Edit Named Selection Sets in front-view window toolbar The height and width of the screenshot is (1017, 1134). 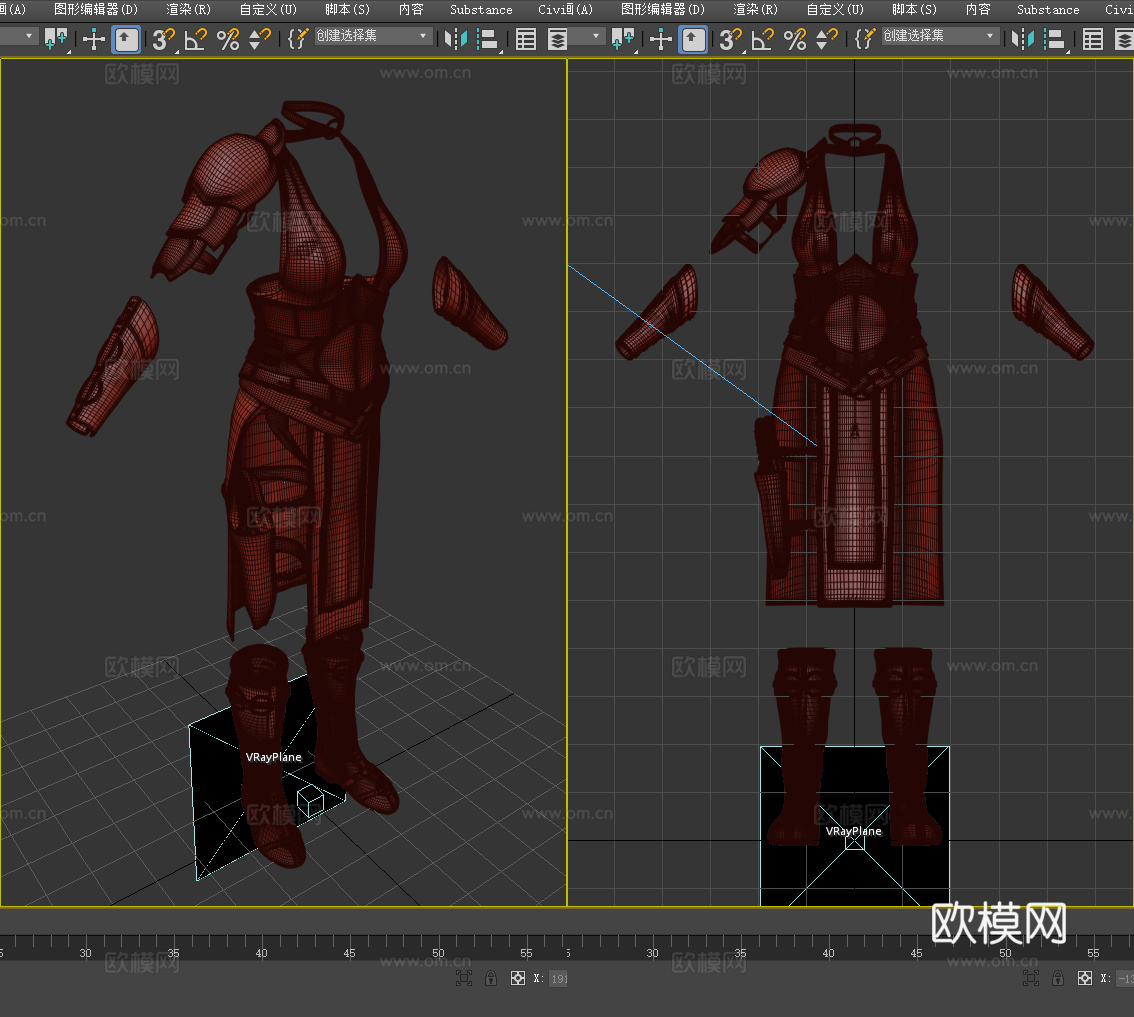tap(865, 38)
